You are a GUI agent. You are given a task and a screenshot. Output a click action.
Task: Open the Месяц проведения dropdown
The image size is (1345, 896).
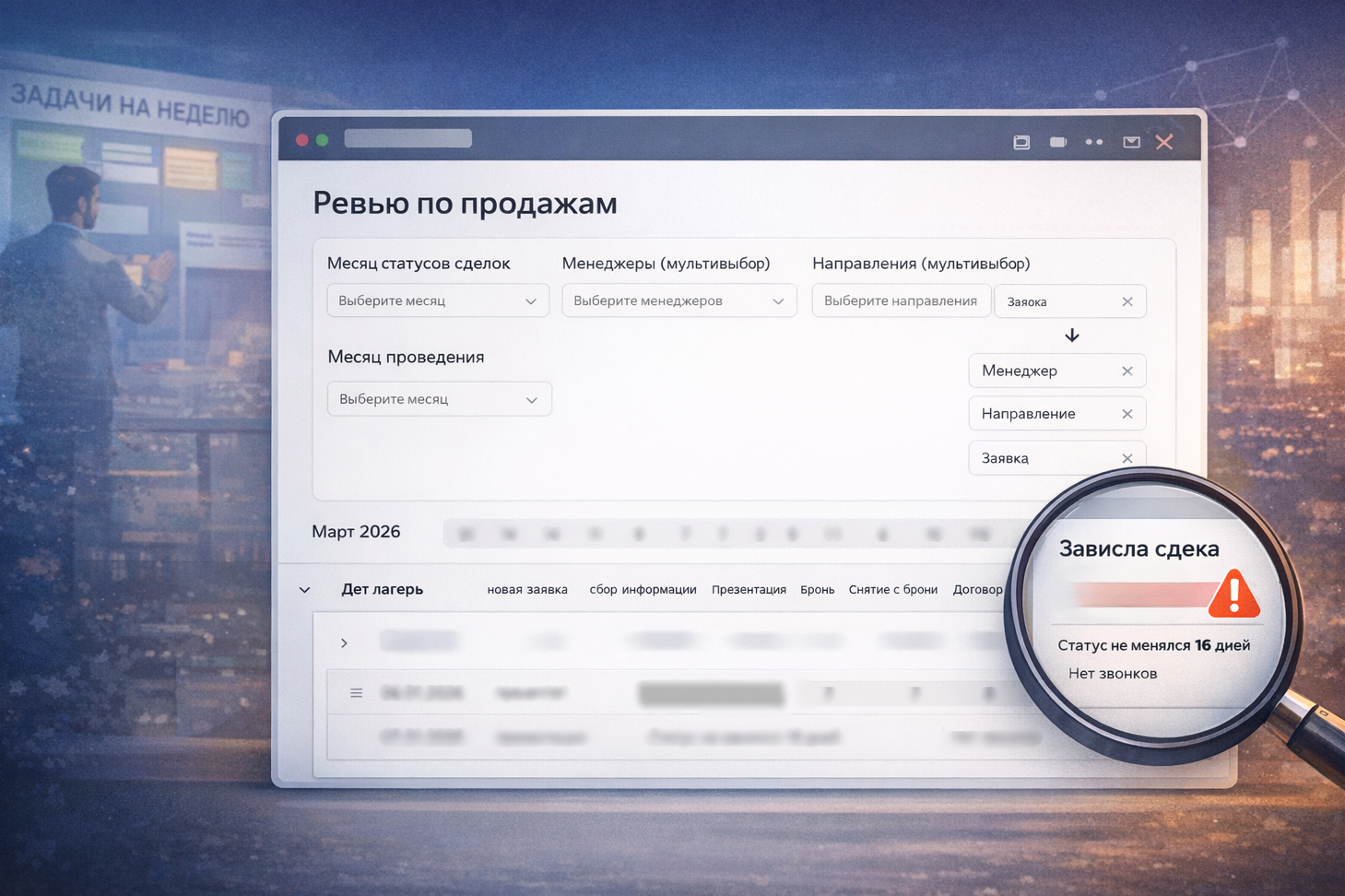[439, 398]
